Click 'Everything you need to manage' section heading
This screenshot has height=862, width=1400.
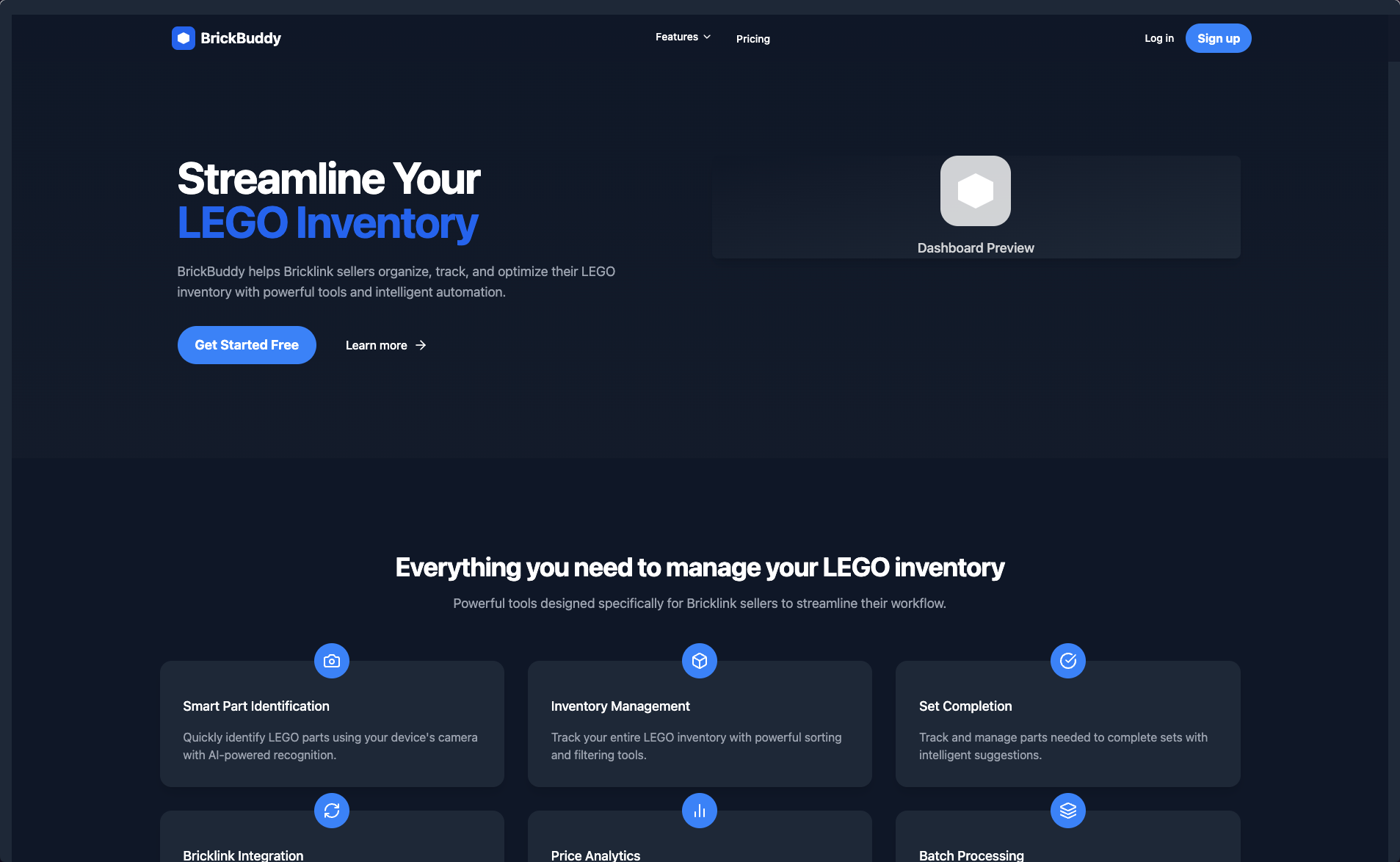700,568
